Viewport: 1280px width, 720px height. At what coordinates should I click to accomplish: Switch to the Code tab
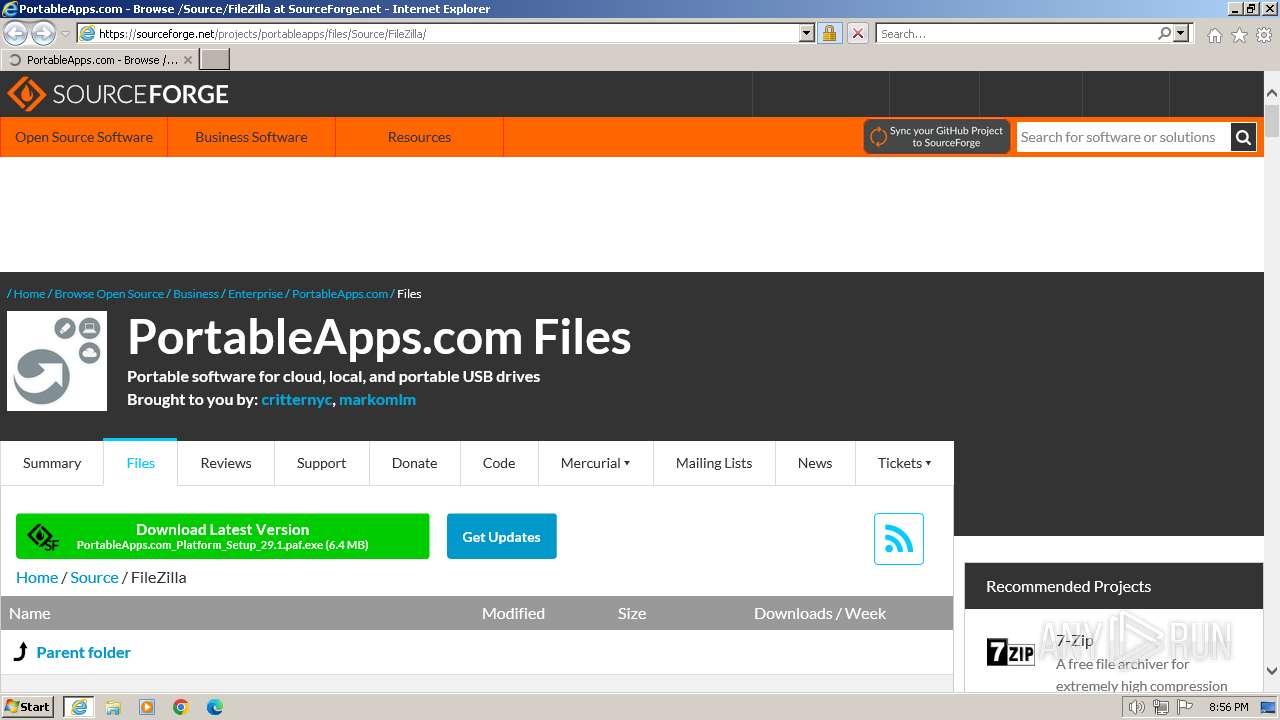(499, 463)
